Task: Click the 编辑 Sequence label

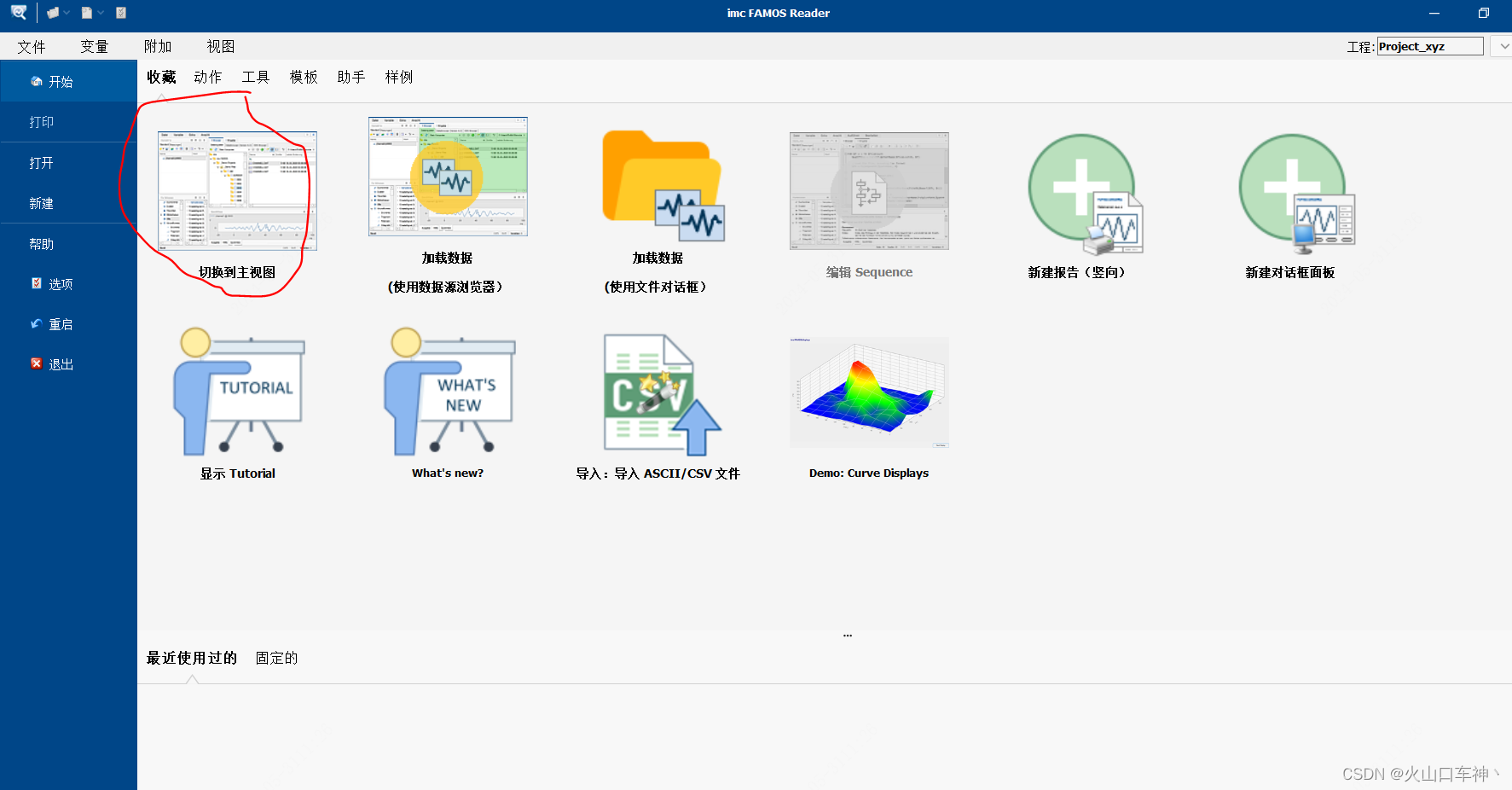Action: click(869, 272)
